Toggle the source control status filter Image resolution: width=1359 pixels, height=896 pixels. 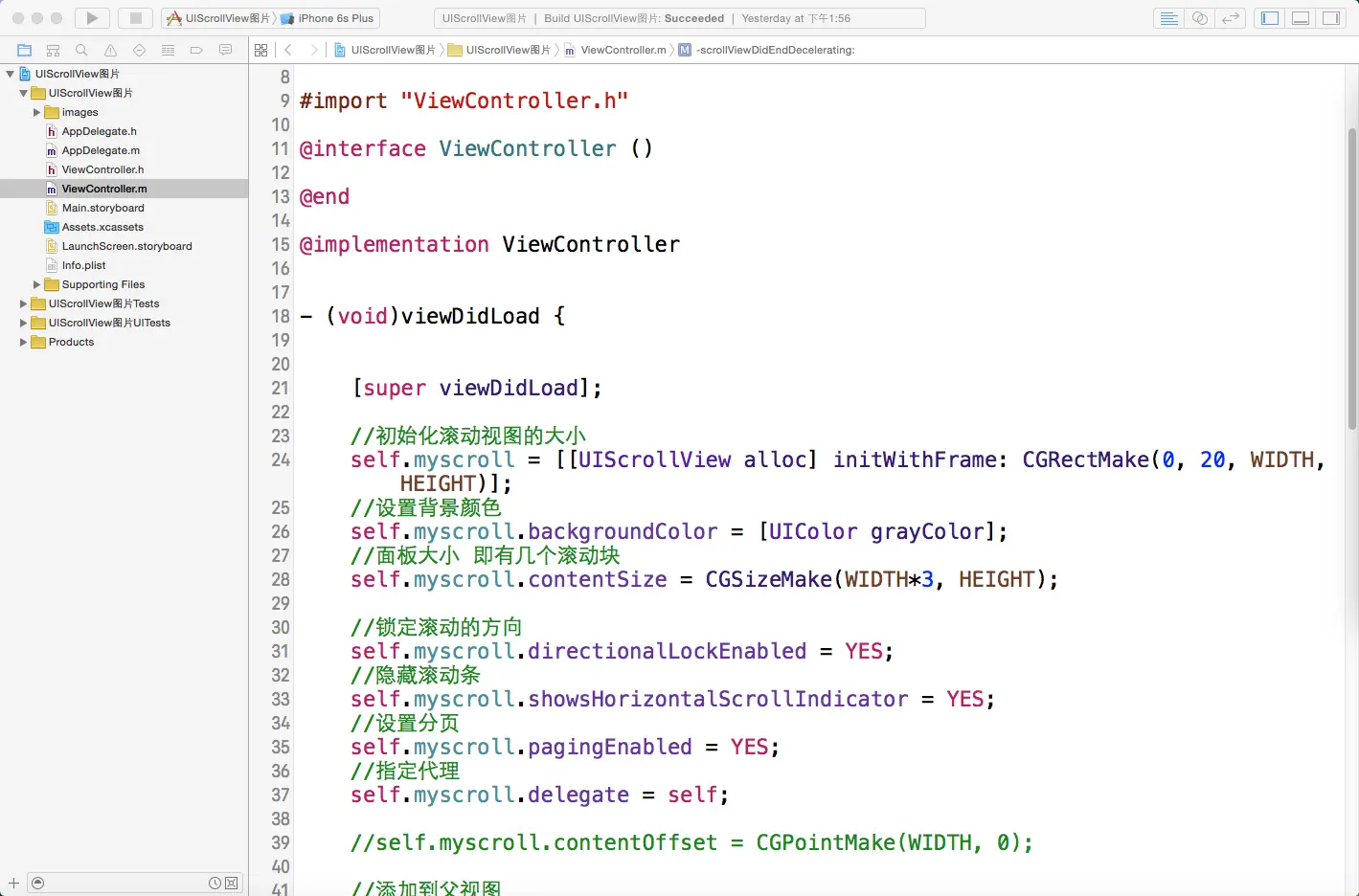coord(232,883)
